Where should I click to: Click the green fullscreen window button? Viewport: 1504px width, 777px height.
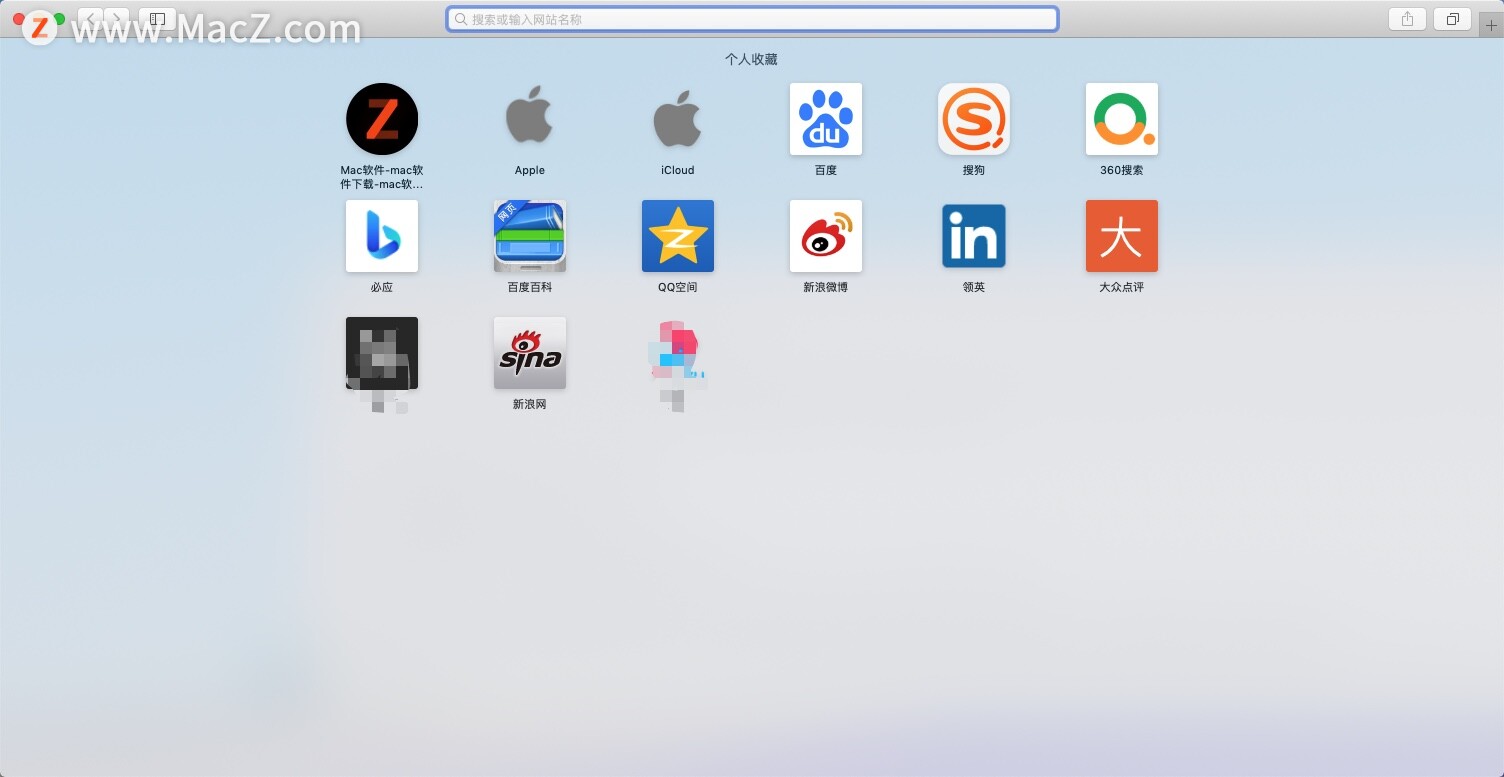pos(59,19)
